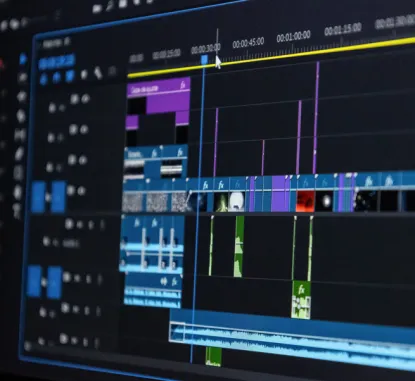Select the white skull thumbnail clip

click(237, 202)
